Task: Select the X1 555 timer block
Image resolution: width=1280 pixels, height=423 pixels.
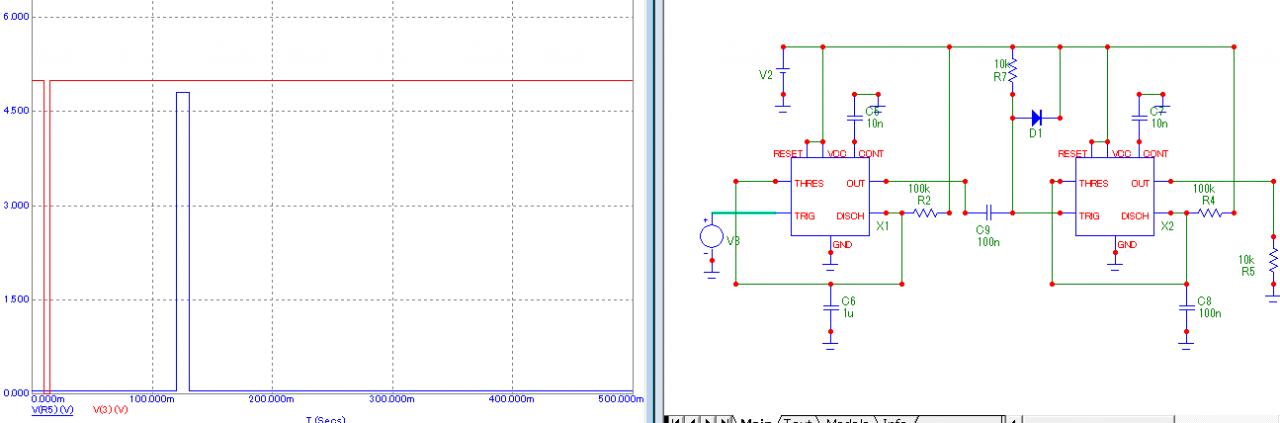Action: pyautogui.click(x=830, y=198)
